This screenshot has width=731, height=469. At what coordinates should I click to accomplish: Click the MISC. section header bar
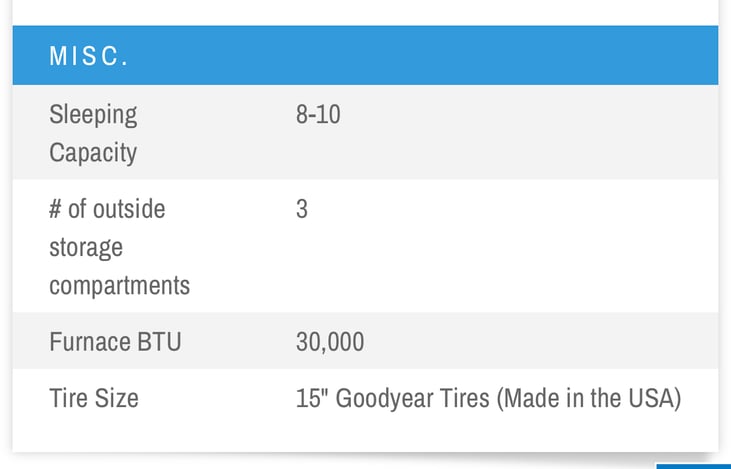pos(365,55)
